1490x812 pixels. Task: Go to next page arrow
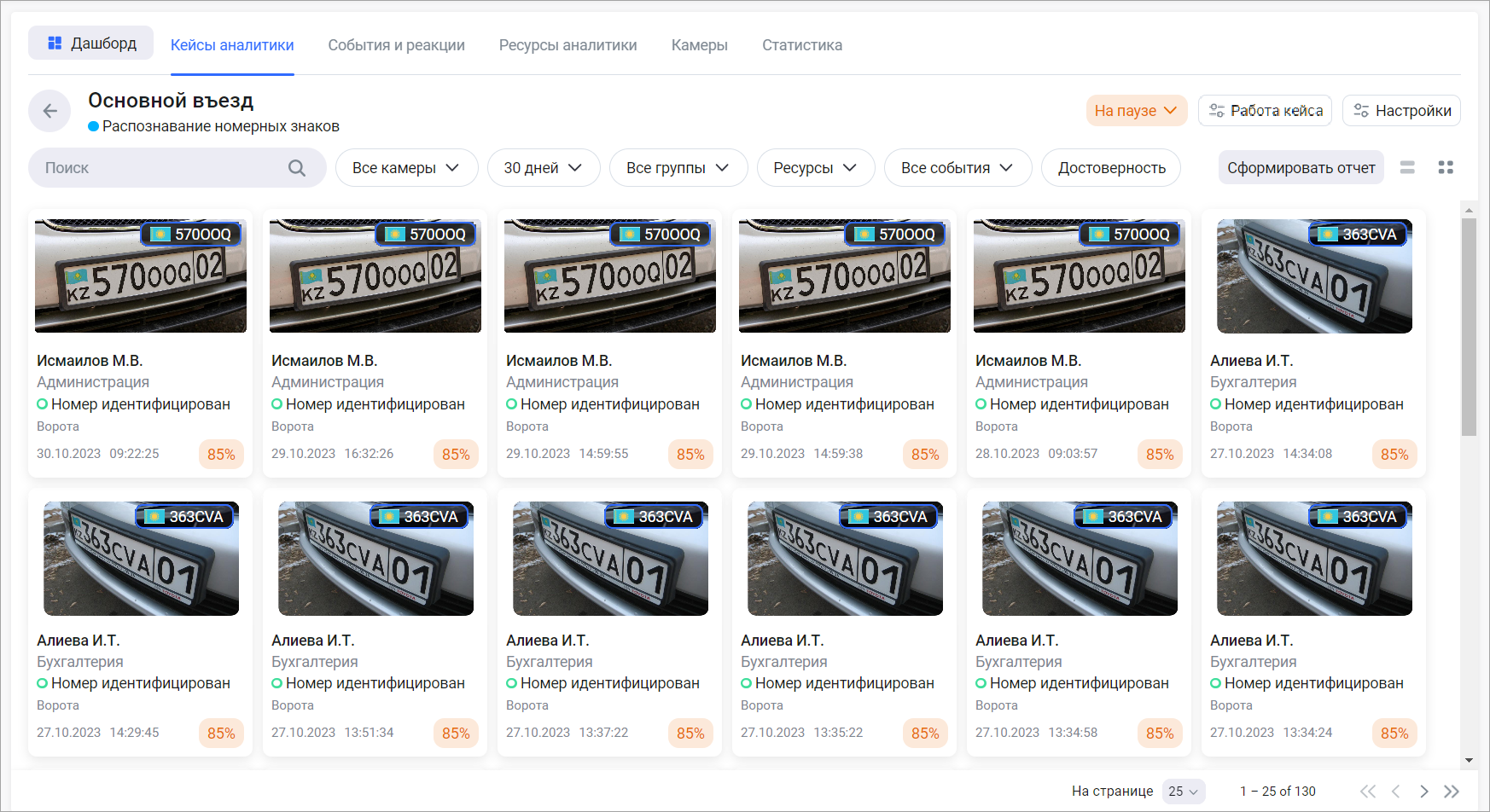pos(1423,792)
